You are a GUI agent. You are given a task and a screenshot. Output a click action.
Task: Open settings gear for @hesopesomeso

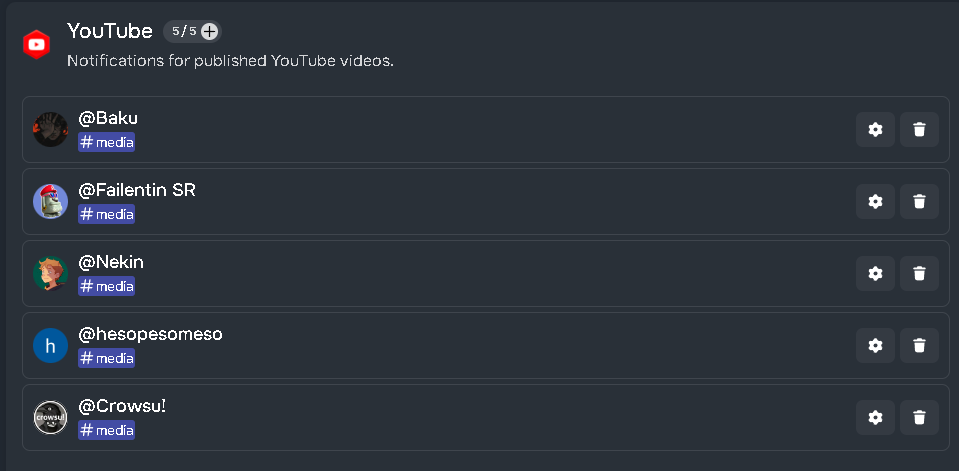[x=875, y=346]
